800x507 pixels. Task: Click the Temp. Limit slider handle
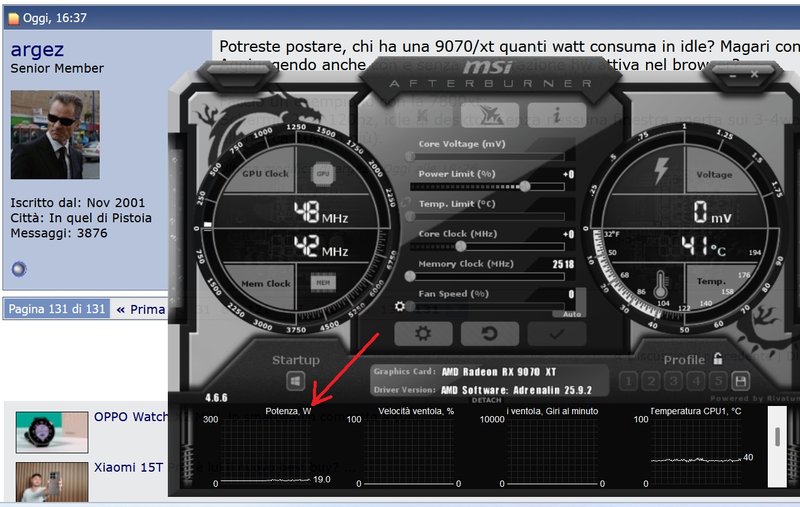(410, 216)
